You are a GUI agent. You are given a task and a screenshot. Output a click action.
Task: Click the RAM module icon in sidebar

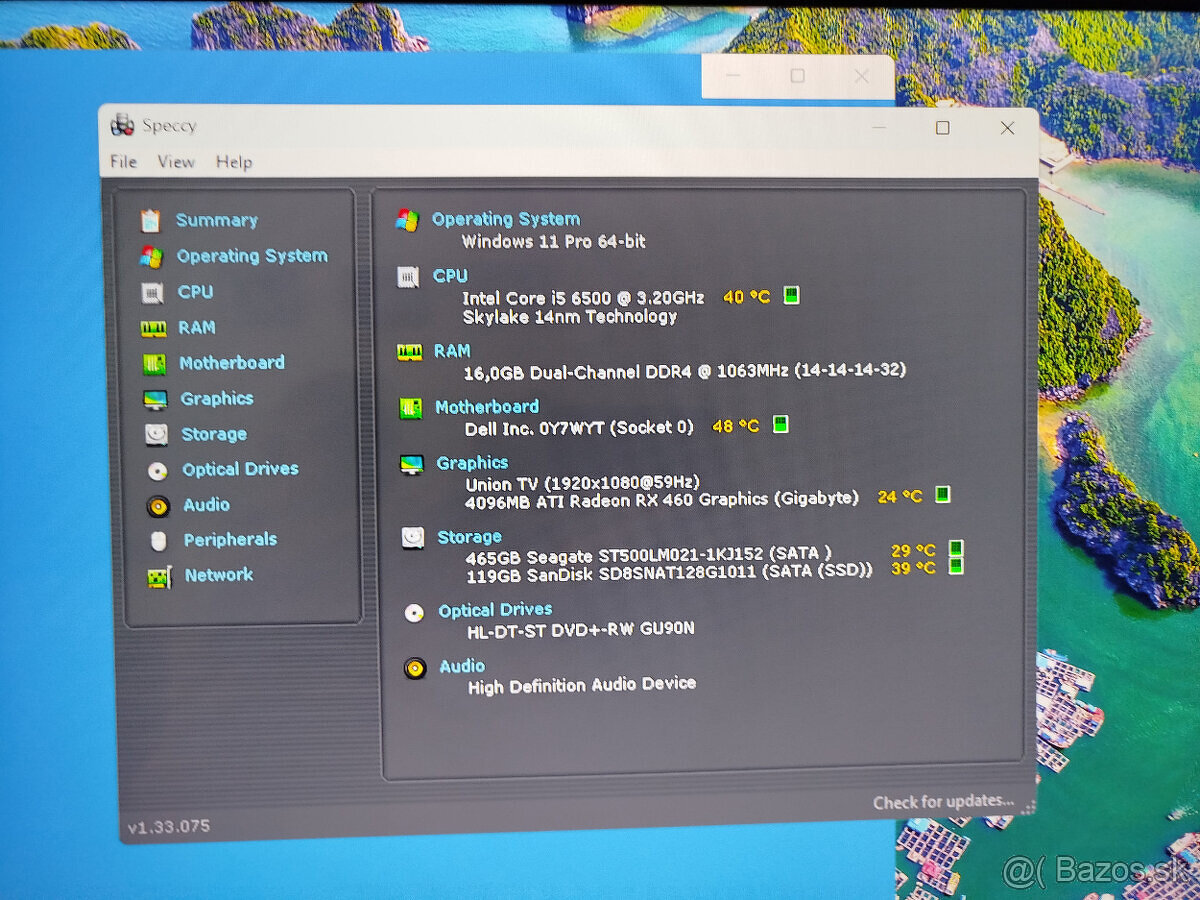(x=153, y=329)
